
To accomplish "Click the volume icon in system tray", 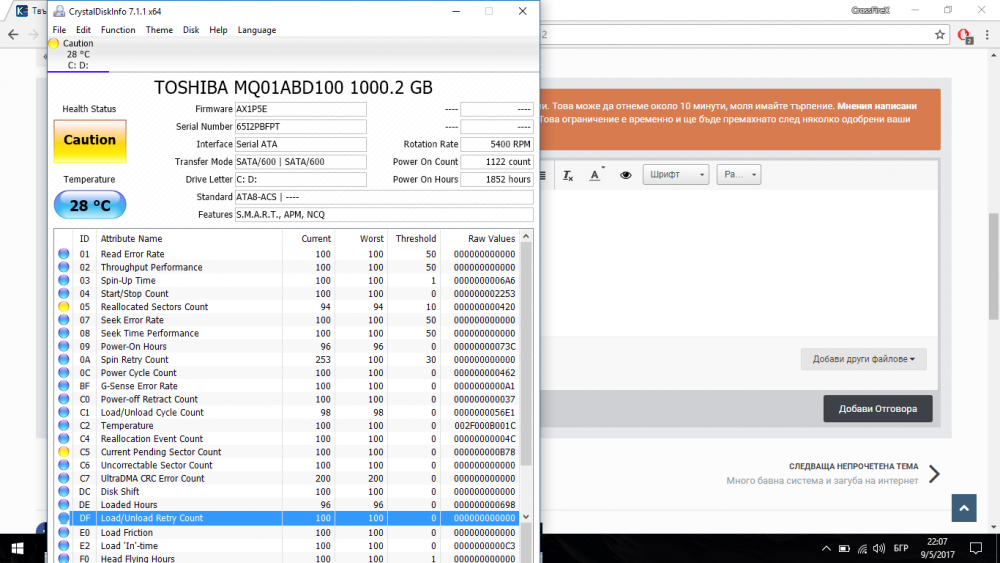I will [x=879, y=548].
